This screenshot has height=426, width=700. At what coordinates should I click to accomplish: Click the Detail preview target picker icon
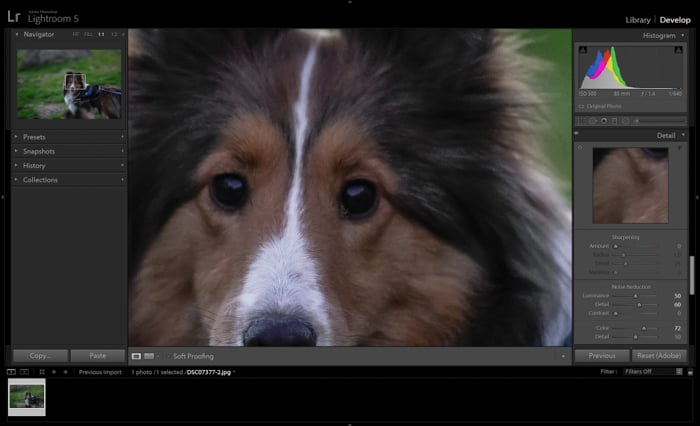tap(580, 147)
